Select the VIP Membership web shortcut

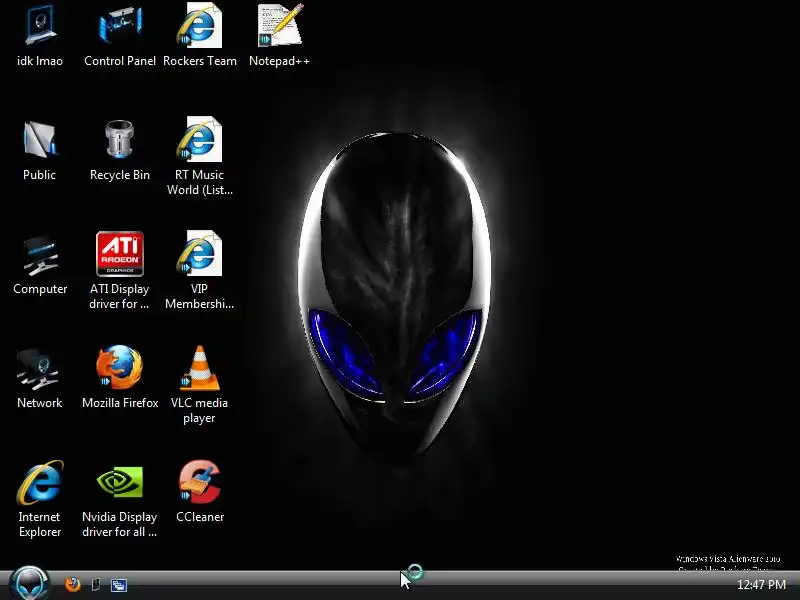point(199,270)
